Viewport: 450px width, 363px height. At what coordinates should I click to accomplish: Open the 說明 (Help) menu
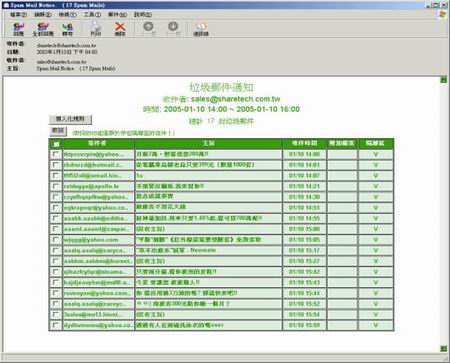143,15
